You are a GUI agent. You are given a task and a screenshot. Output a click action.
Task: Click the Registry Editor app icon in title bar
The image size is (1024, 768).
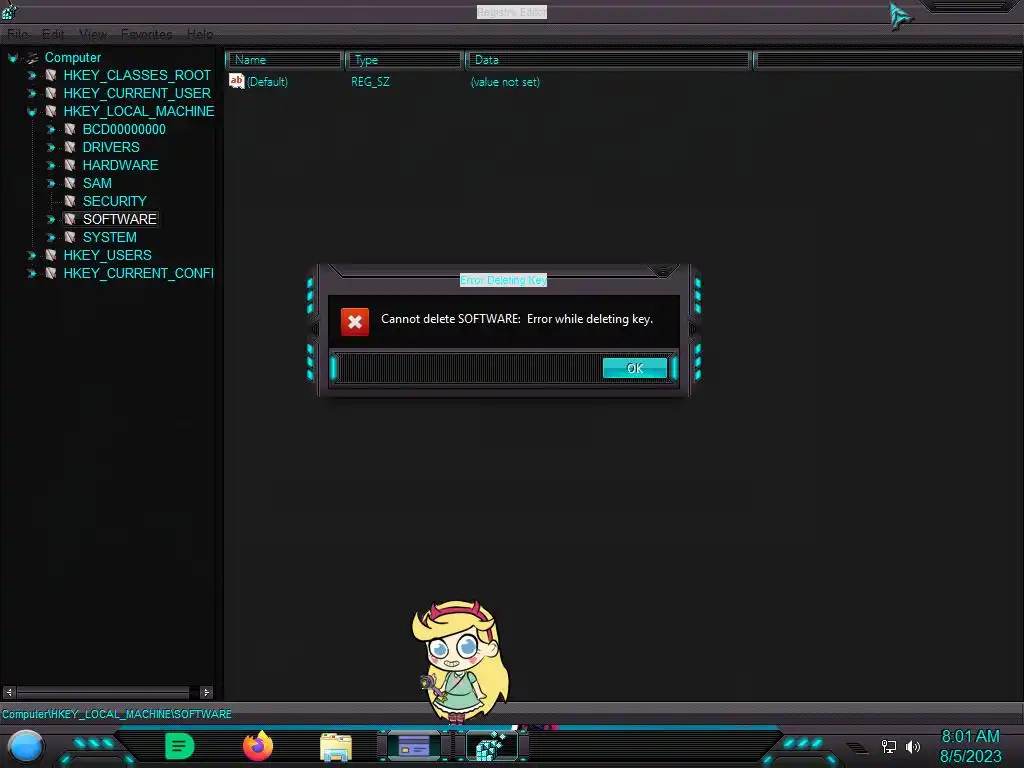pyautogui.click(x=9, y=11)
